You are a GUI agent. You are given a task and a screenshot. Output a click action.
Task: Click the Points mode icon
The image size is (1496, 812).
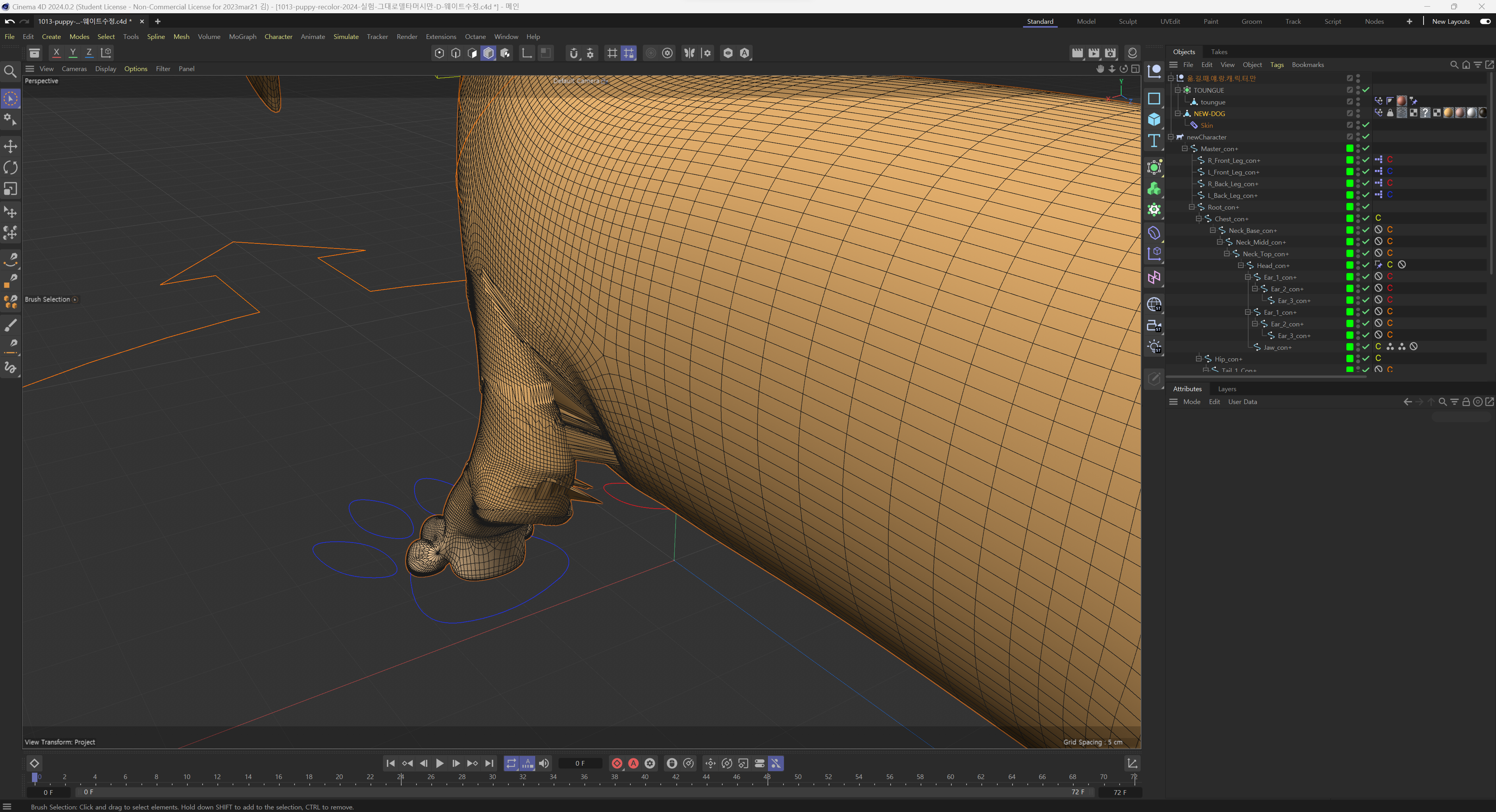[439, 53]
